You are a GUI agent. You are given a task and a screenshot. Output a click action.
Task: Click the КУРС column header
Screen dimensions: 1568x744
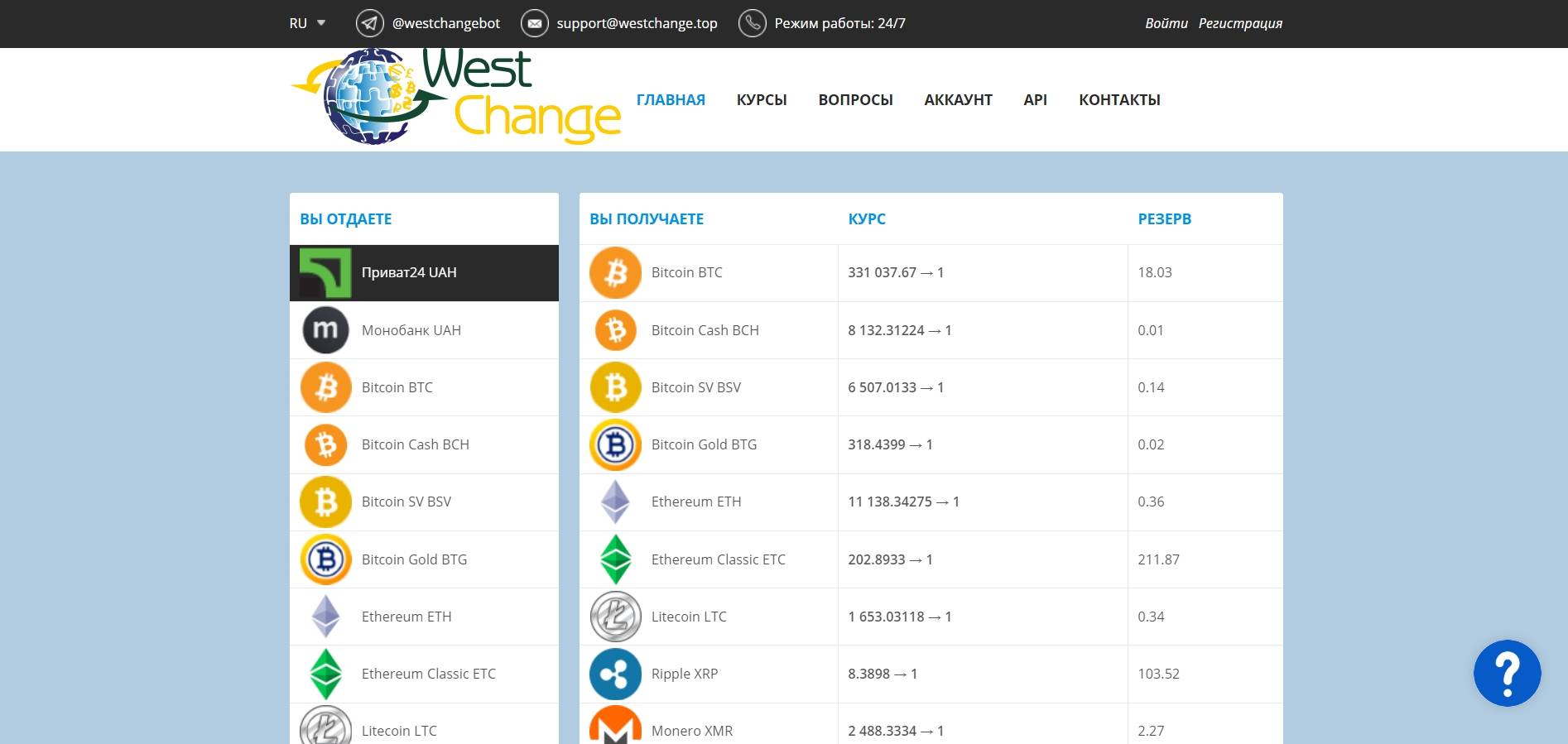tap(867, 219)
